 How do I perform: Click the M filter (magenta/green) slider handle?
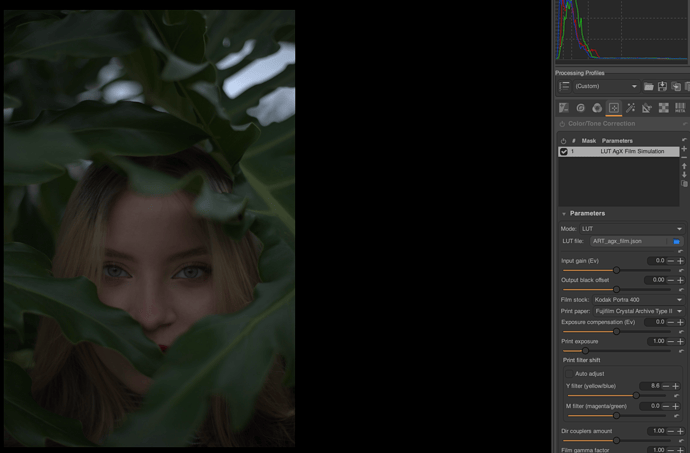coord(617,416)
